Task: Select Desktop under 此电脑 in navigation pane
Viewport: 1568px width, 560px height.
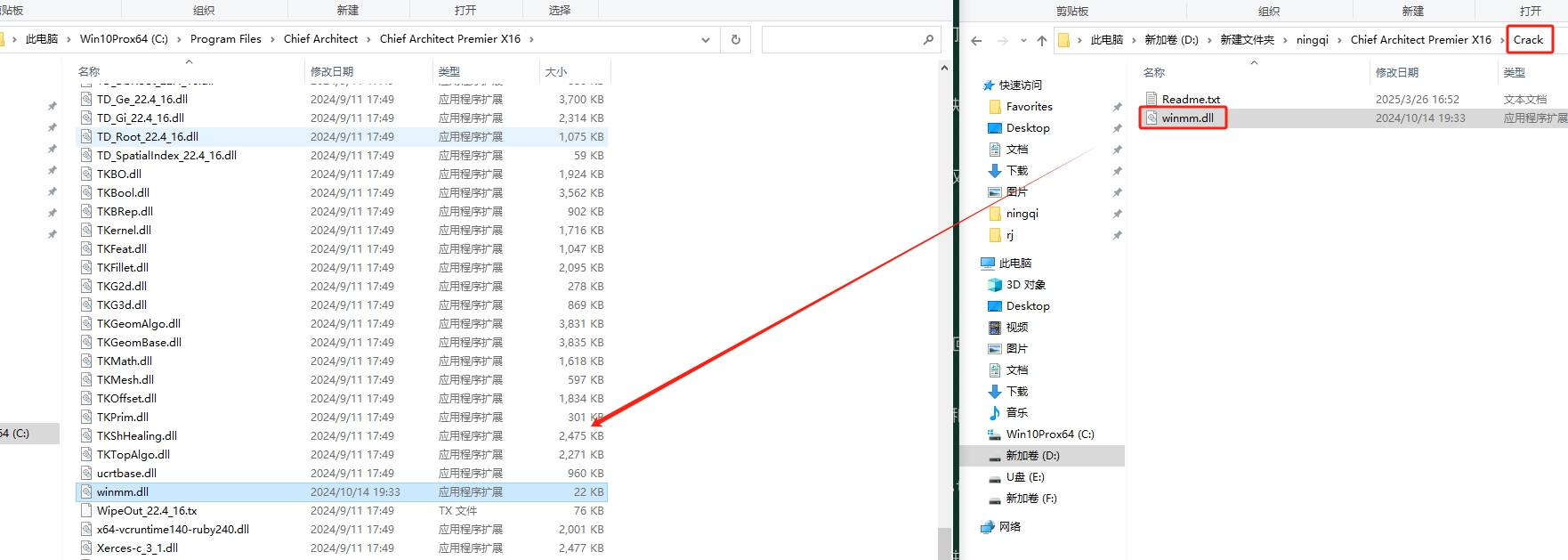Action: click(x=1019, y=306)
